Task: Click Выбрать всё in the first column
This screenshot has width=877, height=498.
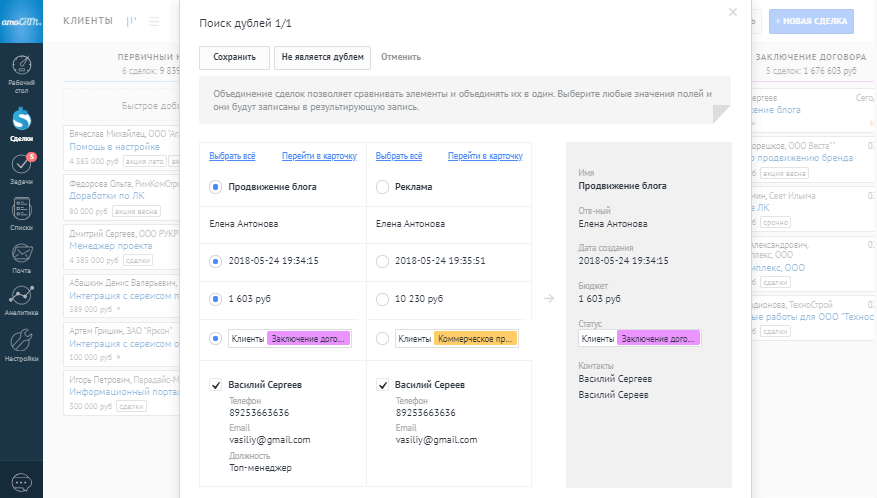Action: coord(232,156)
